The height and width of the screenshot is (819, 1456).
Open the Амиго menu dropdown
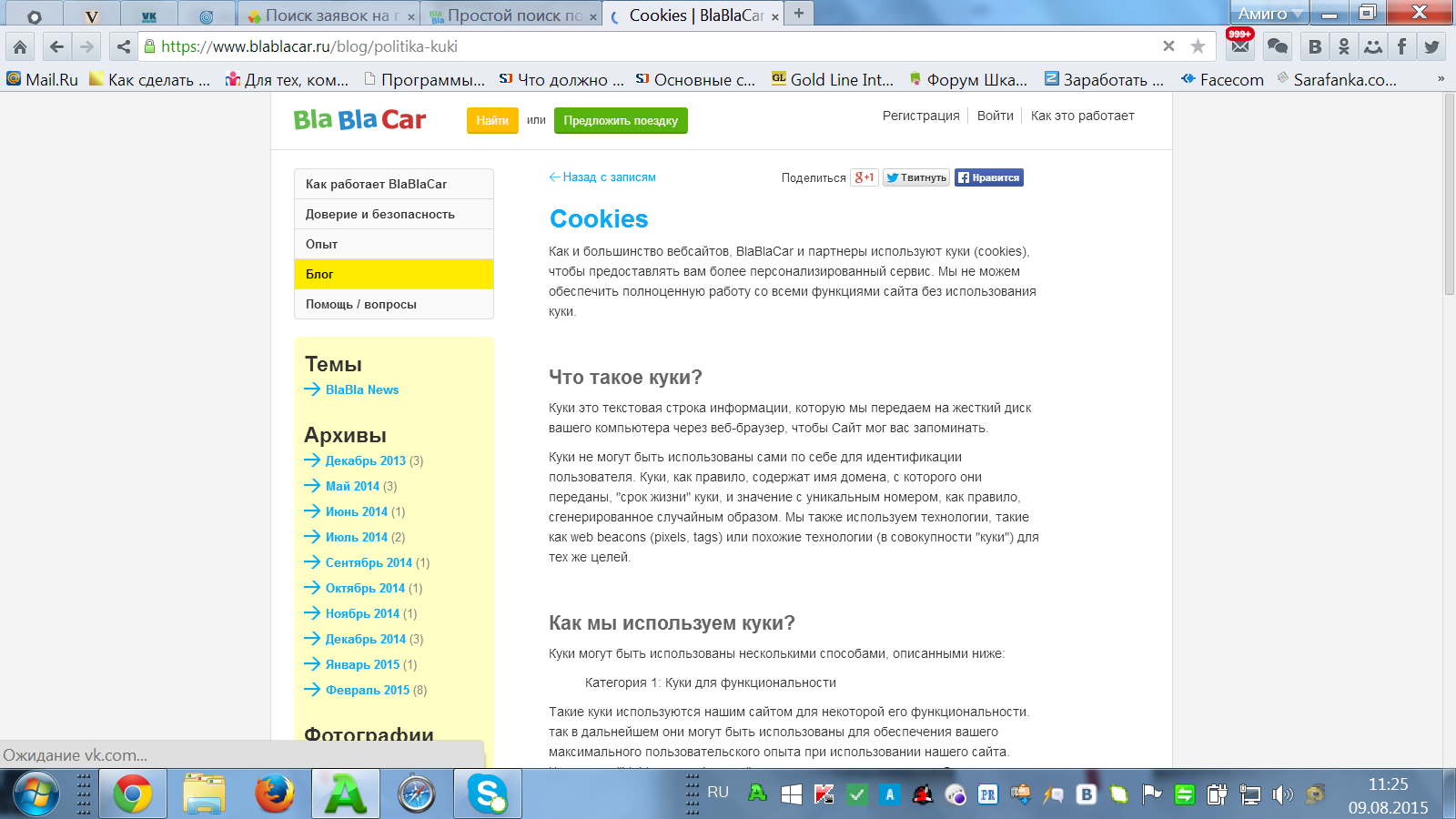1270,13
